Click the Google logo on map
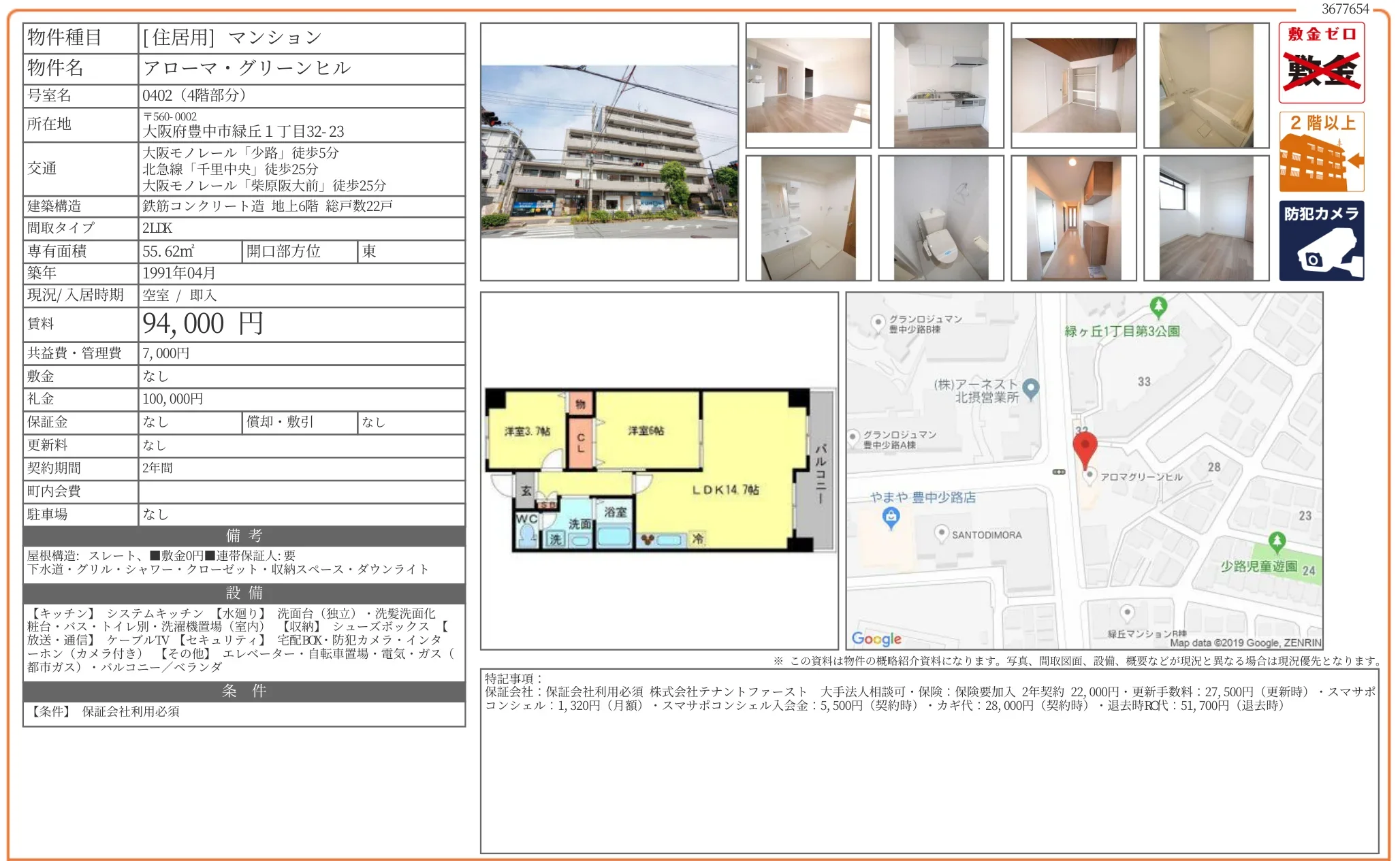 pyautogui.click(x=876, y=638)
